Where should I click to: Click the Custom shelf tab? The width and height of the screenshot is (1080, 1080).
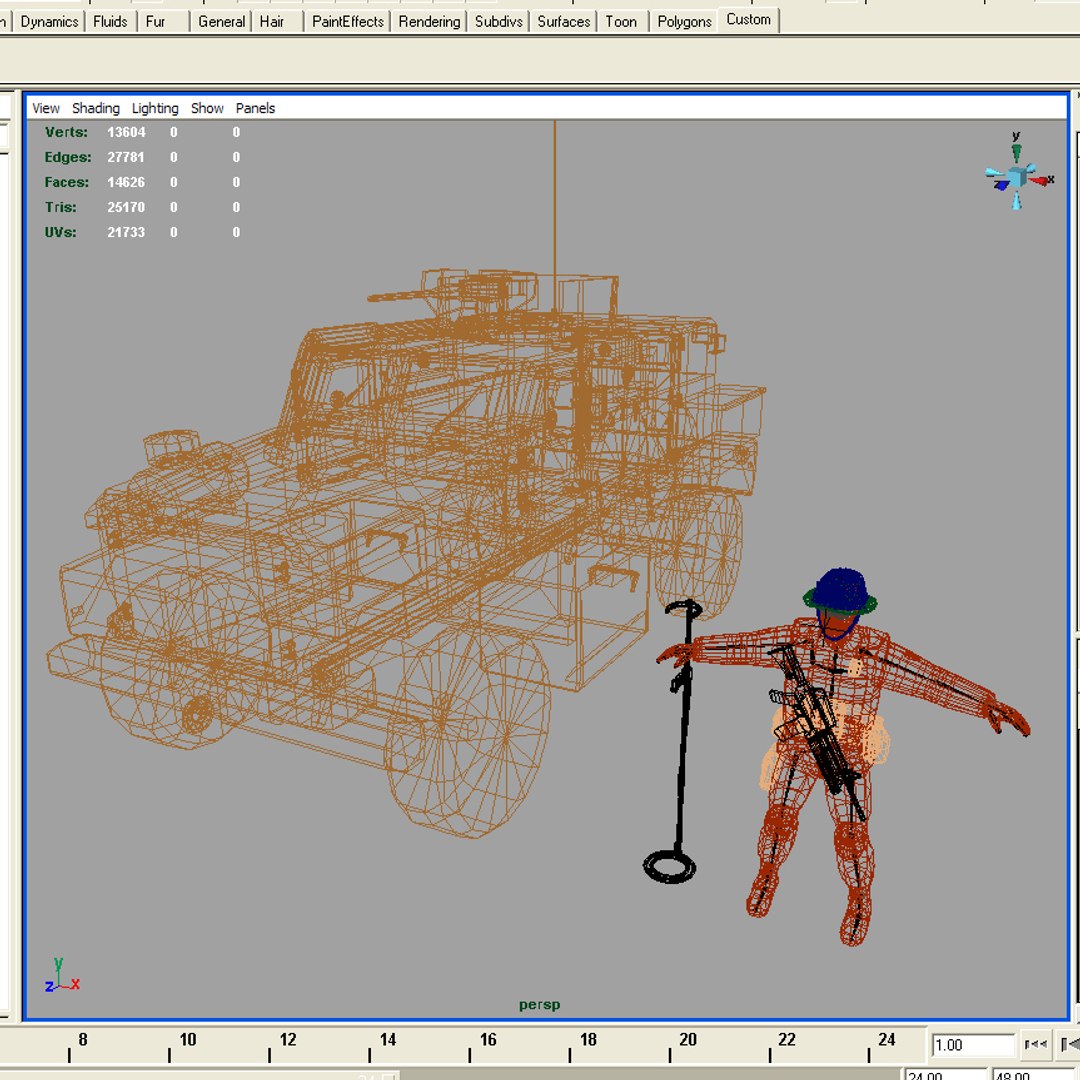[749, 19]
